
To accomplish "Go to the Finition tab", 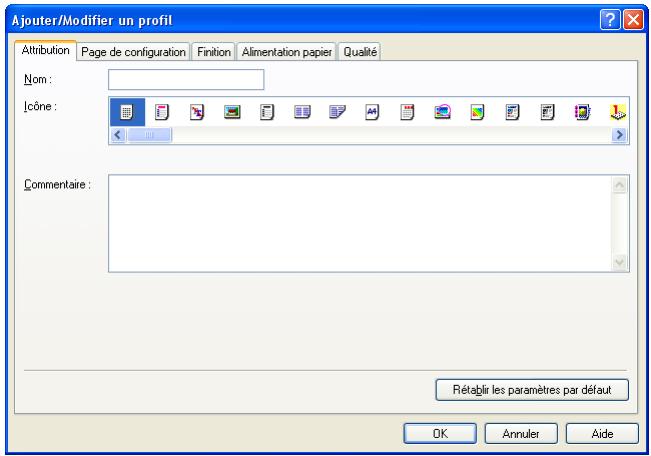I will tap(214, 52).
